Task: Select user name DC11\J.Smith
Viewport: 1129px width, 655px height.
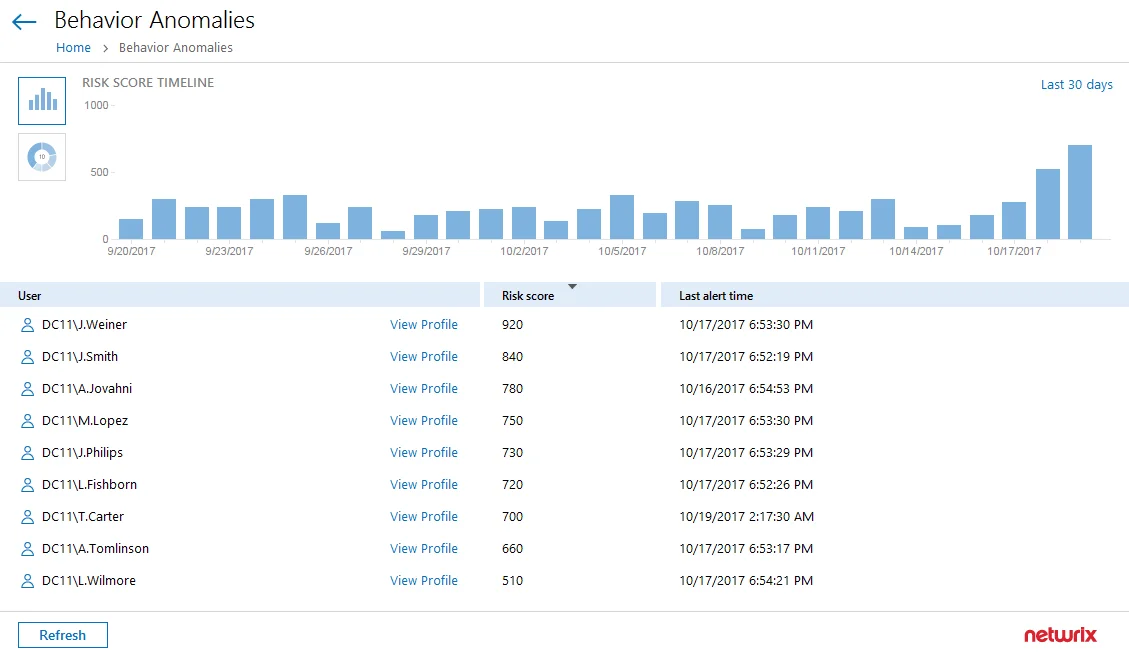Action: (80, 356)
